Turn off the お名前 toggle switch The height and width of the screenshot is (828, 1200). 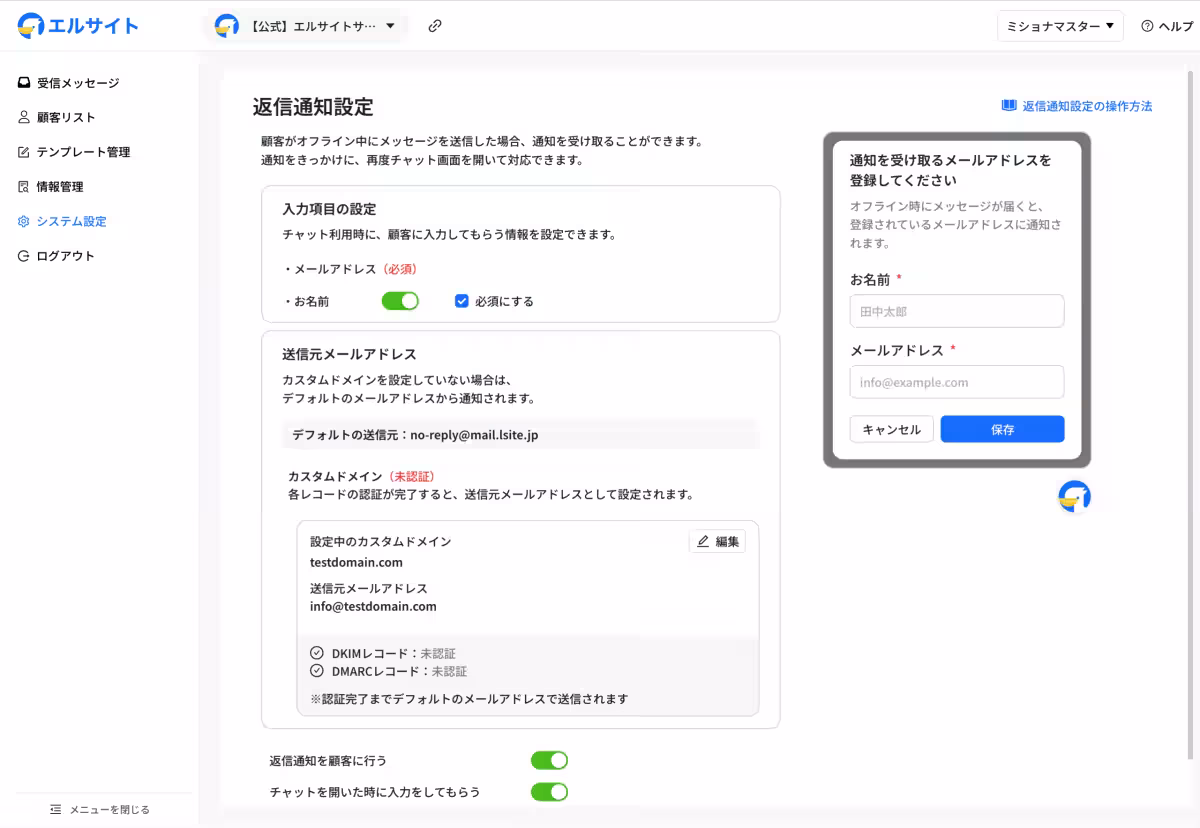click(x=400, y=300)
